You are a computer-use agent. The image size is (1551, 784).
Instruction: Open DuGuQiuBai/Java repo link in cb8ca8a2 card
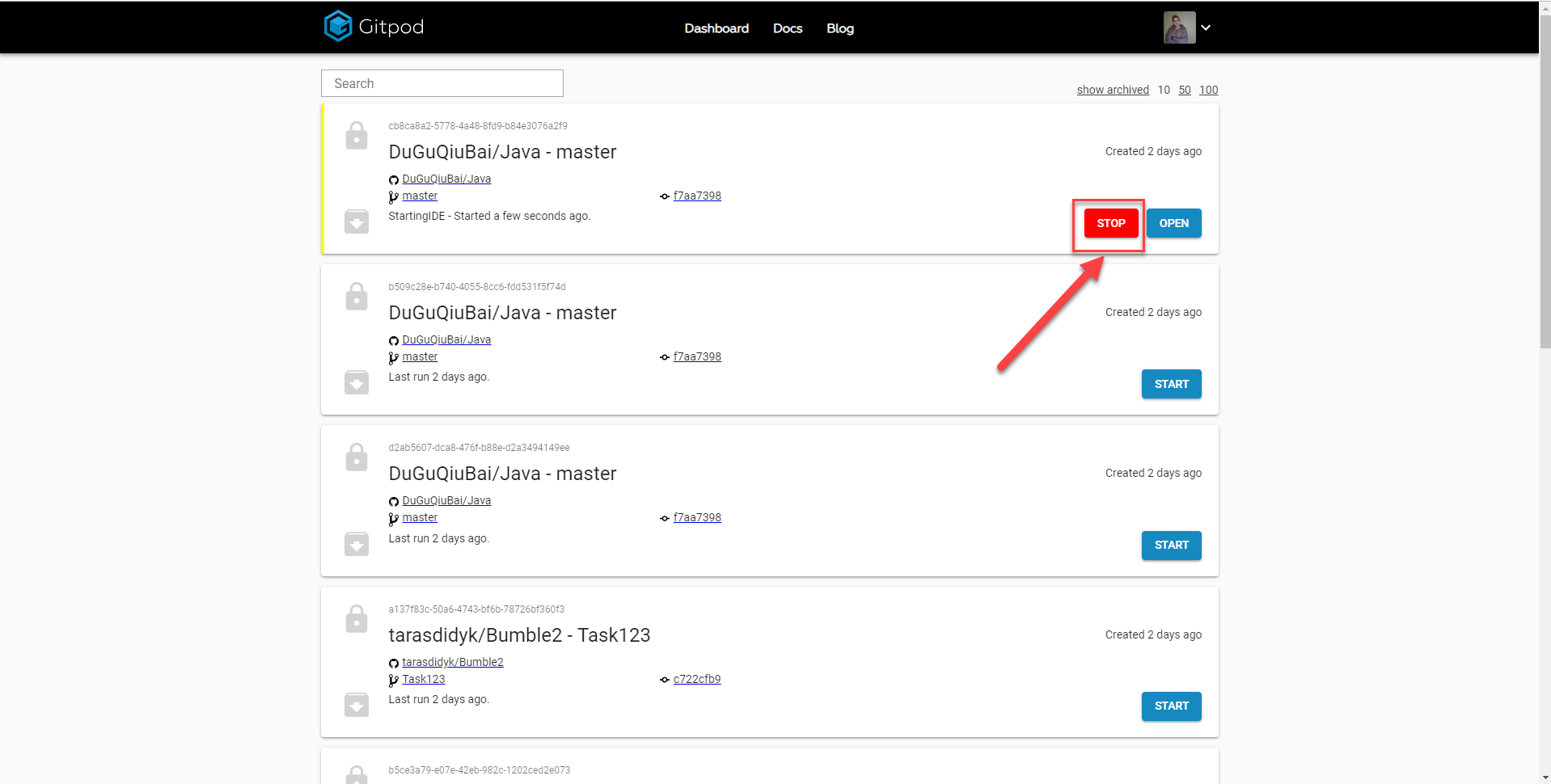446,179
